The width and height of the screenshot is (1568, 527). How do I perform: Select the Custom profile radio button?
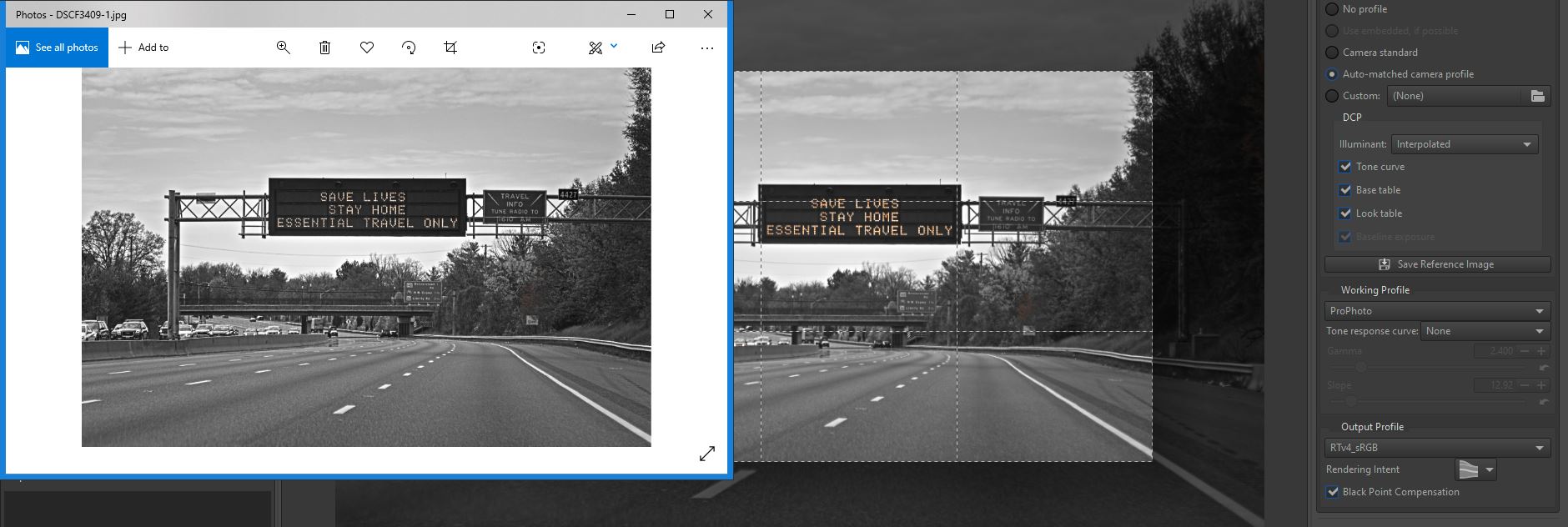click(x=1332, y=96)
